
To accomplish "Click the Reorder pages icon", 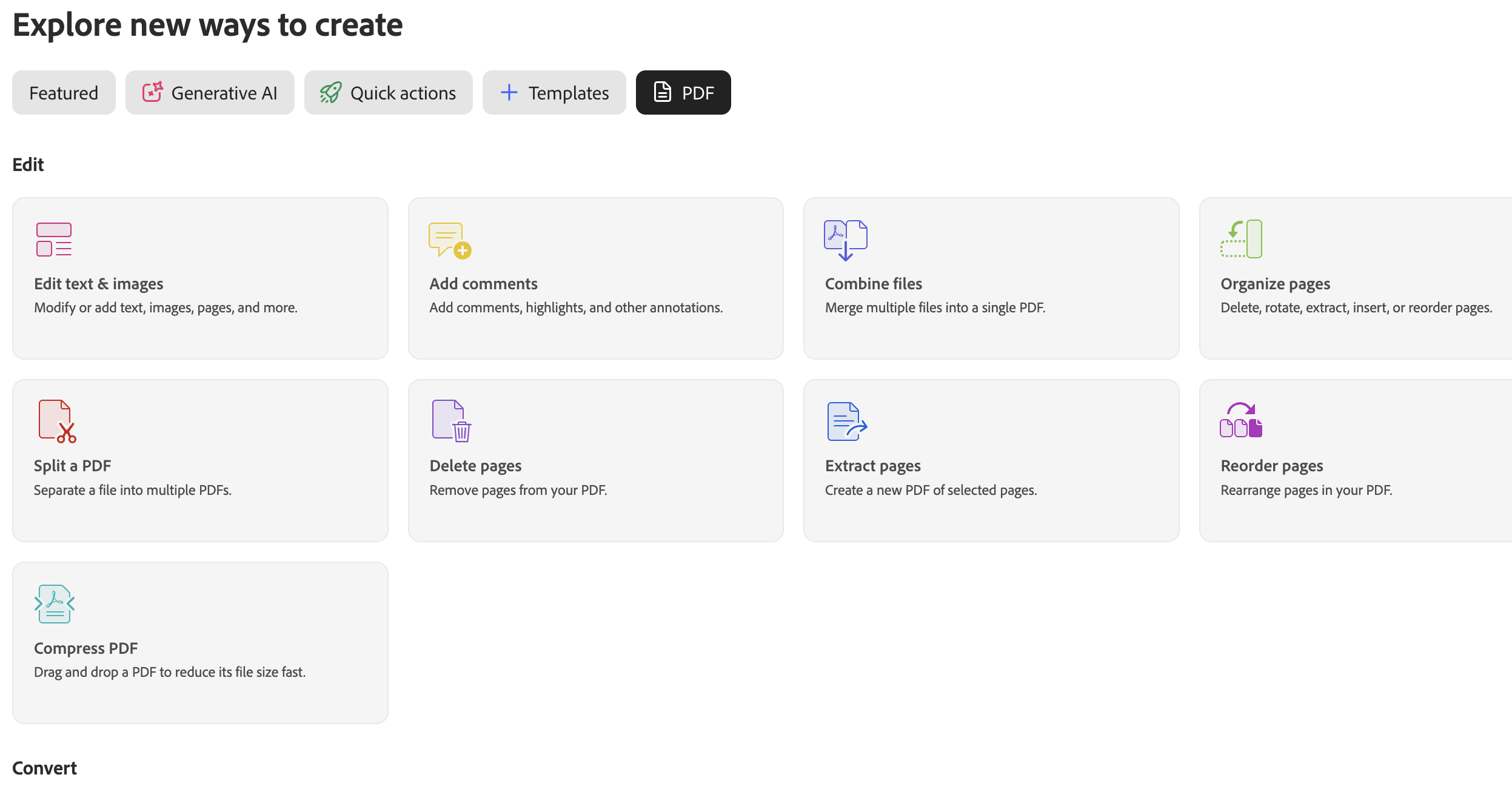I will coord(1240,420).
